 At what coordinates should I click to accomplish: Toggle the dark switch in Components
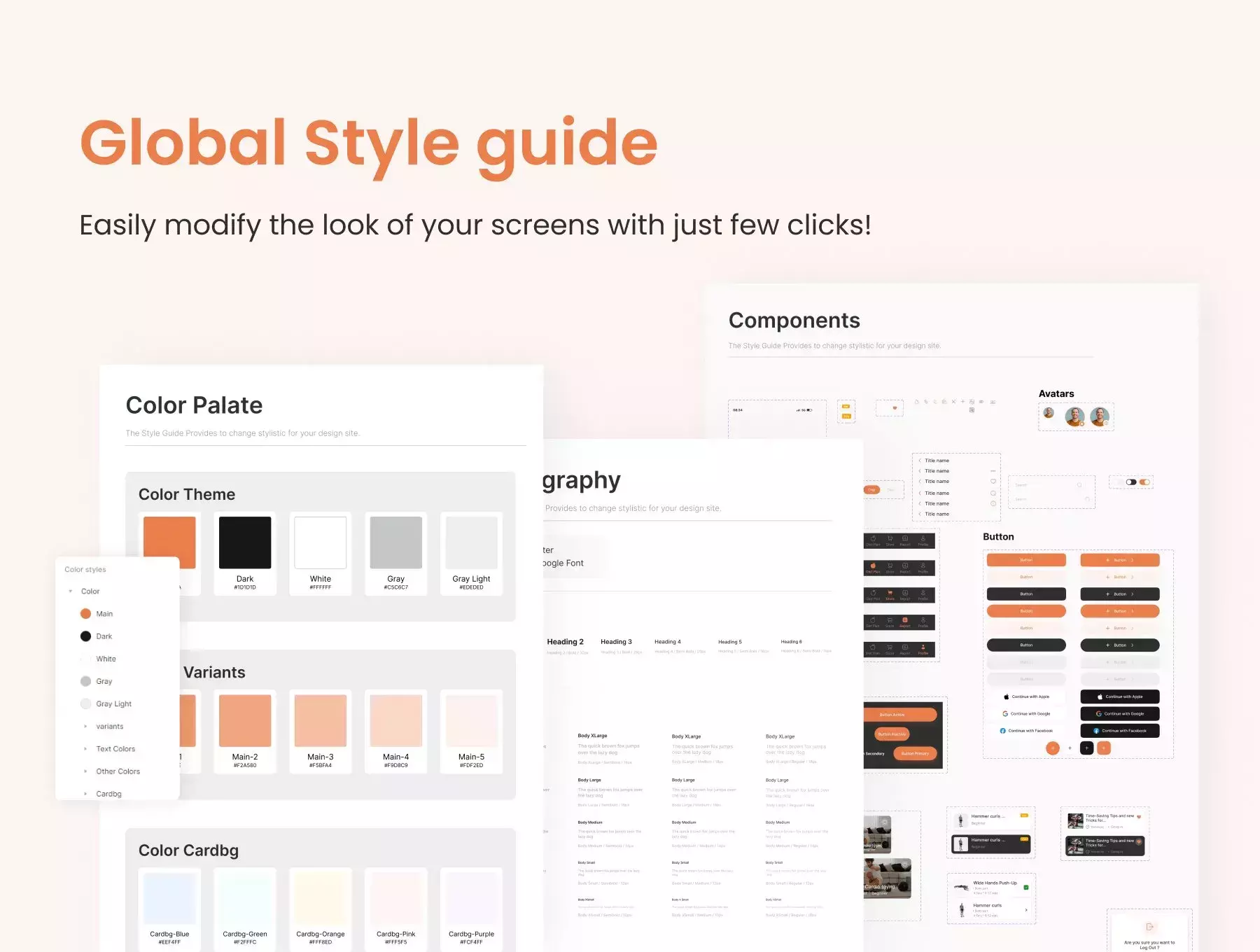1131,482
